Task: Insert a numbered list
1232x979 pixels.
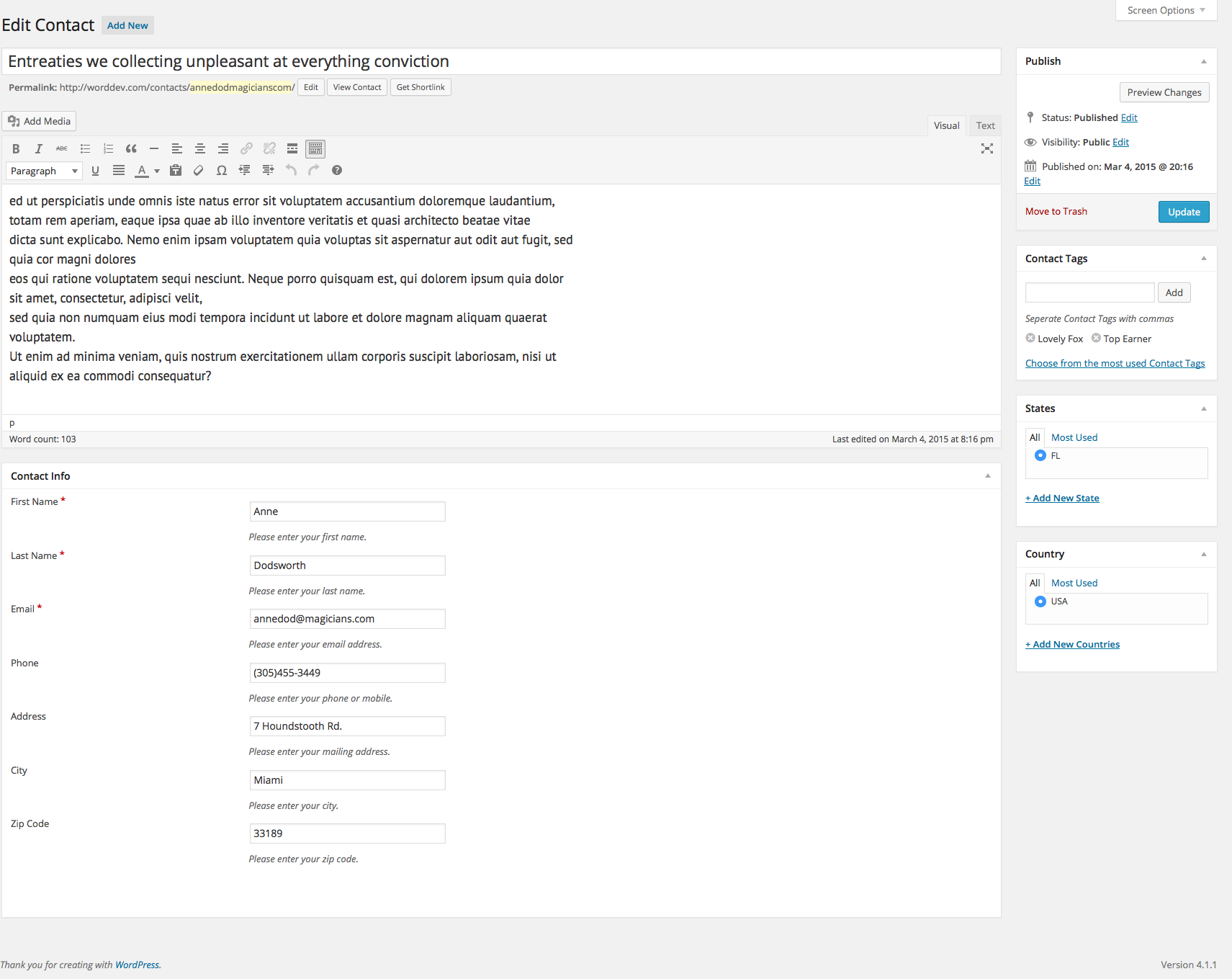Action: [x=108, y=148]
